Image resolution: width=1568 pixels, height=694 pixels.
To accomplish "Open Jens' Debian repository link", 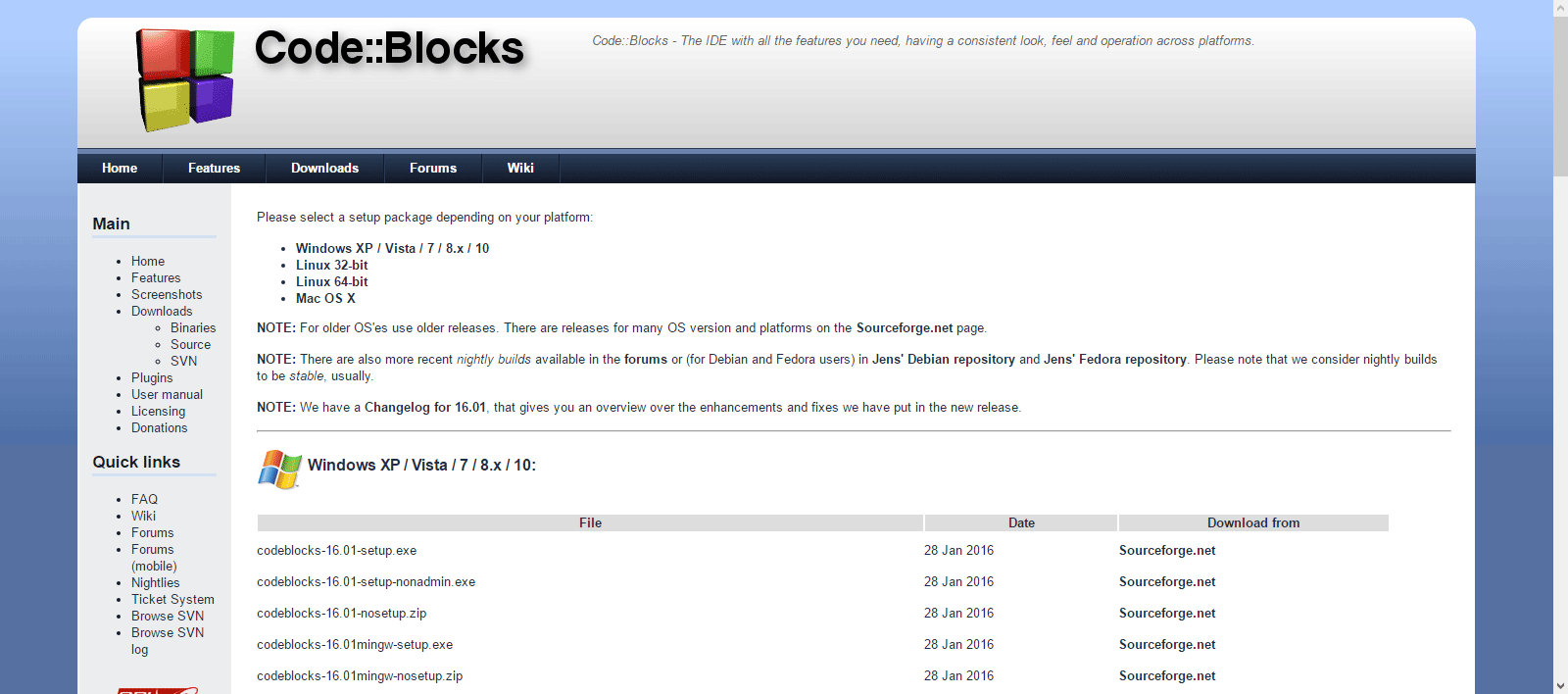I will tap(944, 359).
